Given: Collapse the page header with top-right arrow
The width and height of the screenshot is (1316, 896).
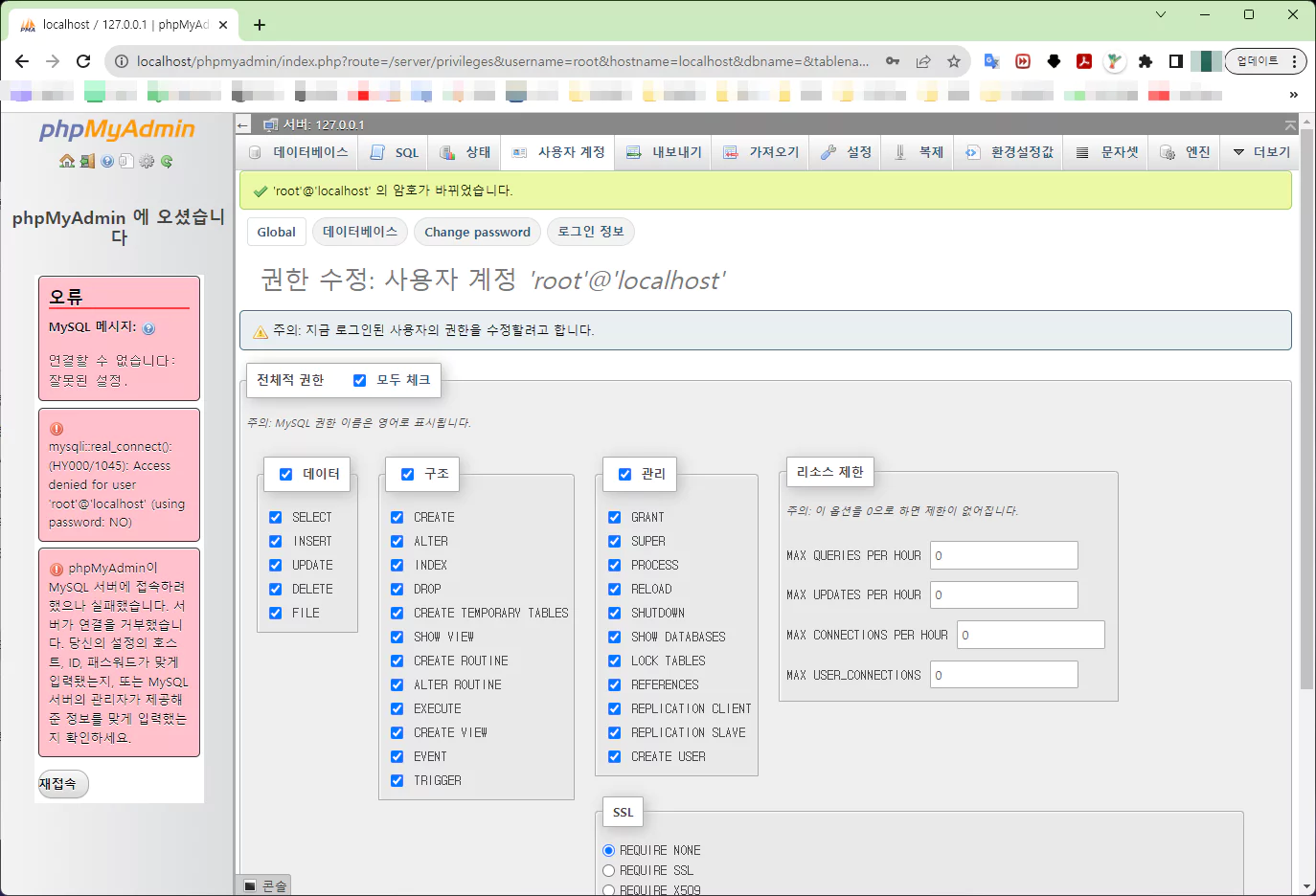Looking at the screenshot, I should [1290, 125].
